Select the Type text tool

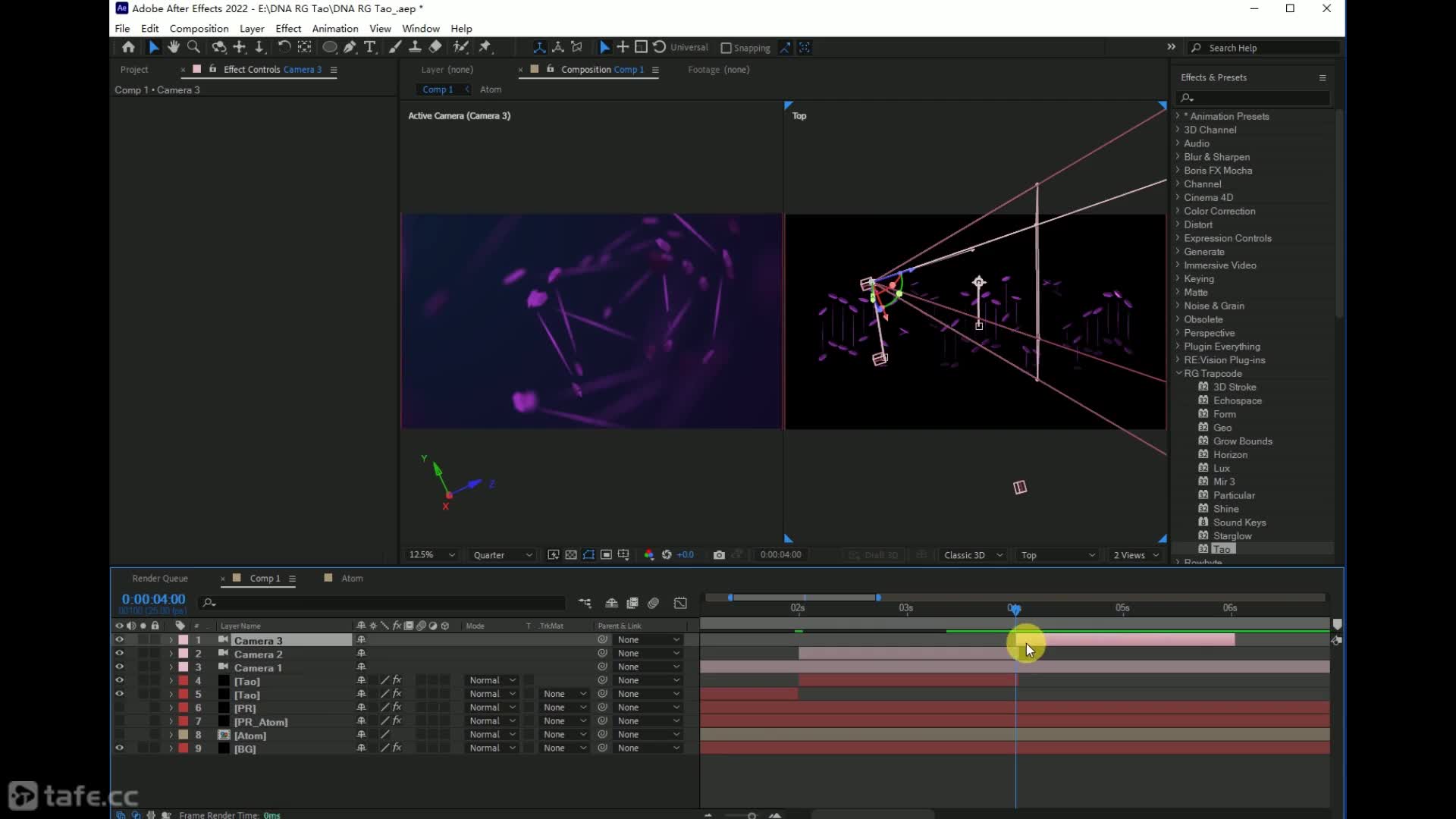point(370,47)
